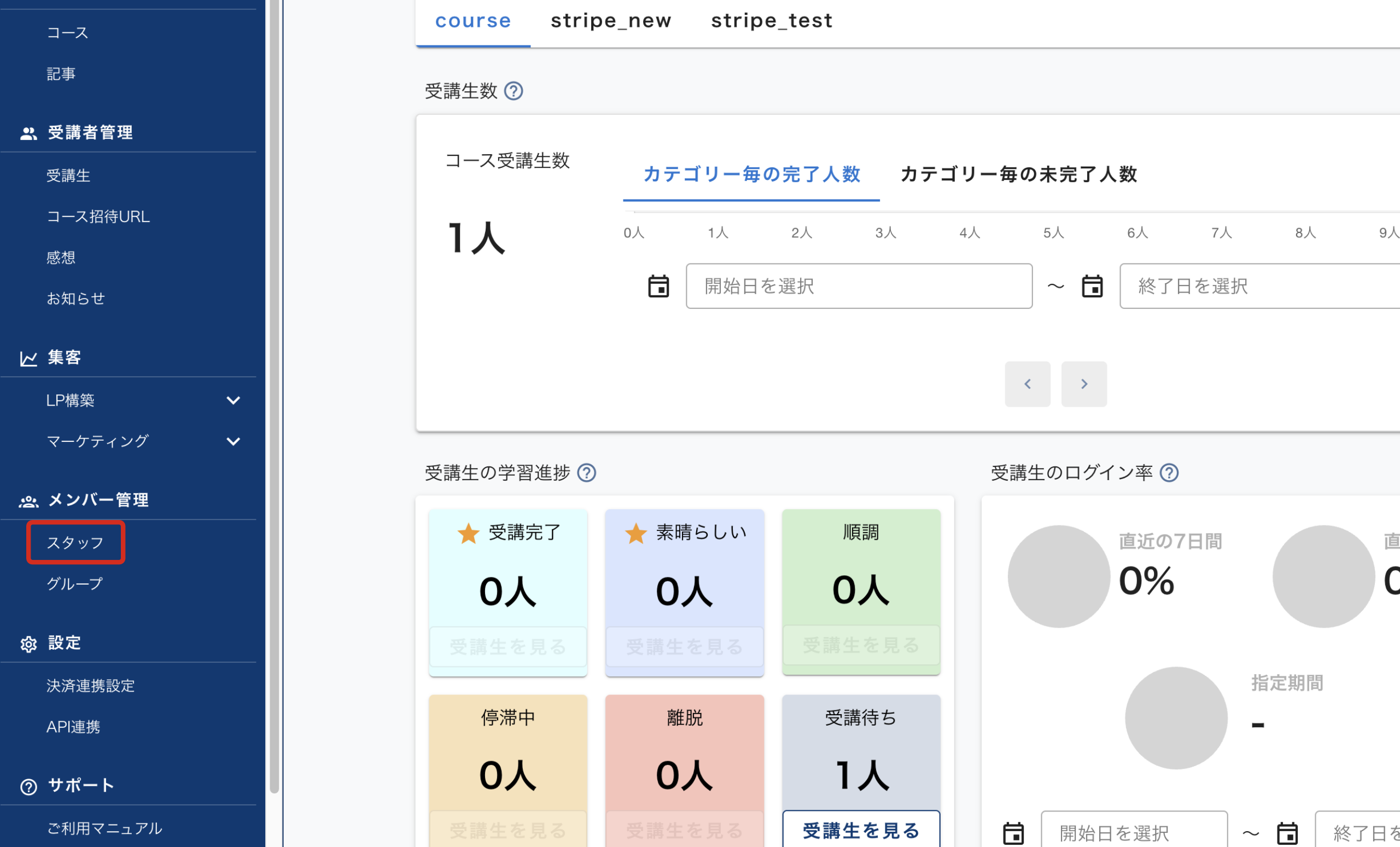Image resolution: width=1400 pixels, height=847 pixels.
Task: Open 感想 in the sidebar
Action: click(x=61, y=258)
